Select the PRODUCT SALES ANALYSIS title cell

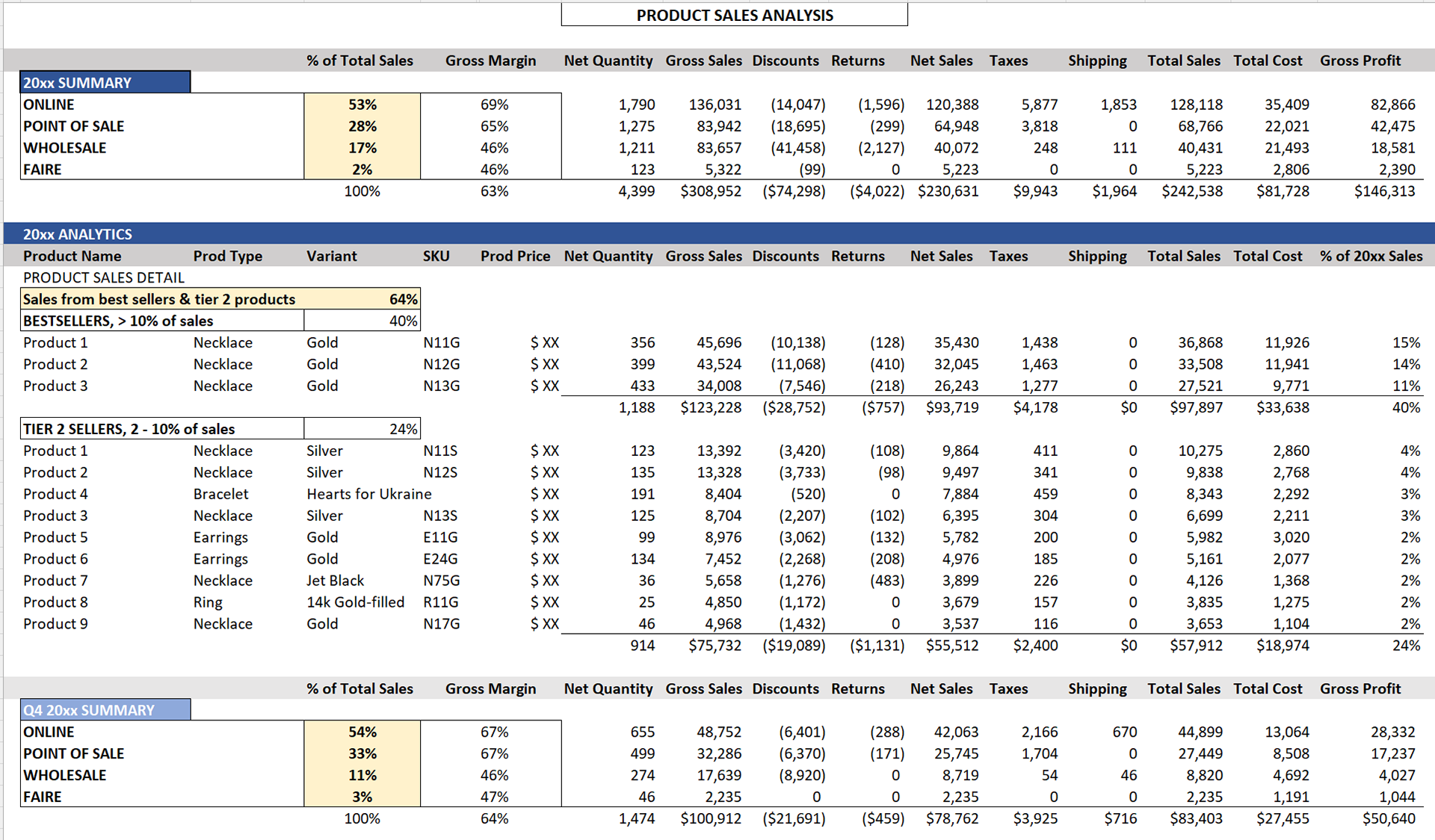point(733,14)
